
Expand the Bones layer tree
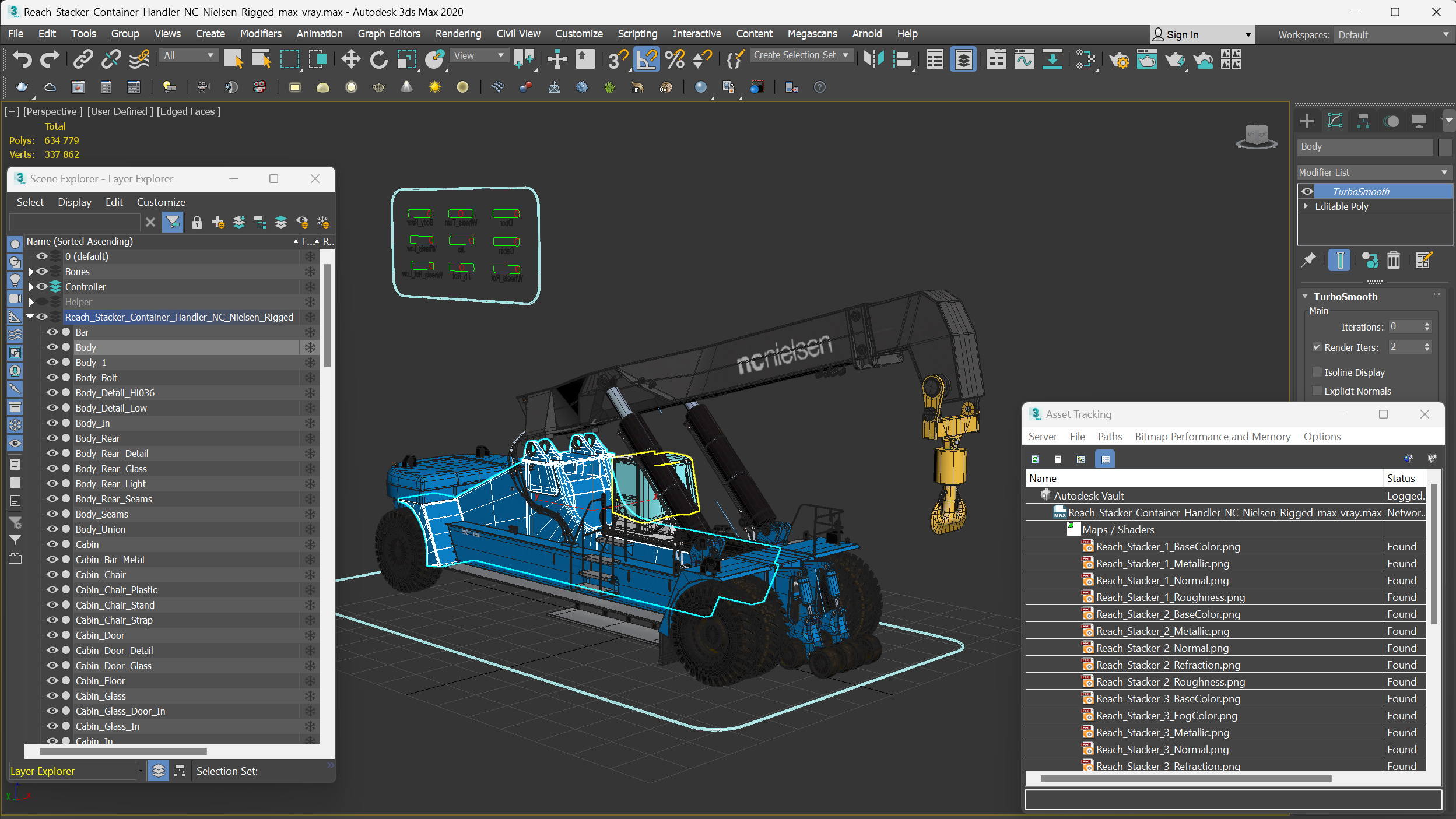point(31,272)
